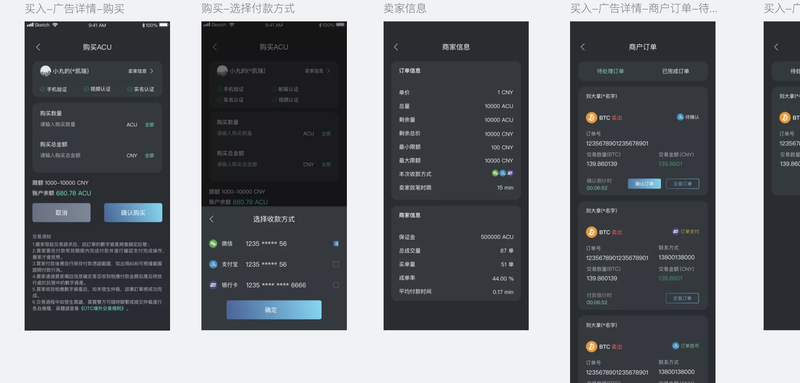
Task: Check the 银行卡 payment method checkbox
Action: pyautogui.click(x=336, y=285)
